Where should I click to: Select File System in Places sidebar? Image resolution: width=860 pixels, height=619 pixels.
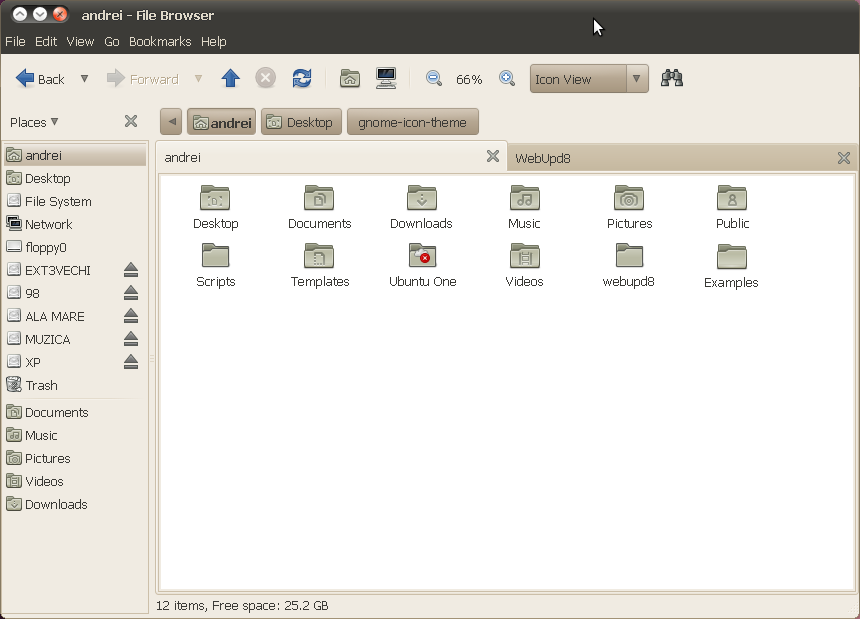pyautogui.click(x=75, y=201)
